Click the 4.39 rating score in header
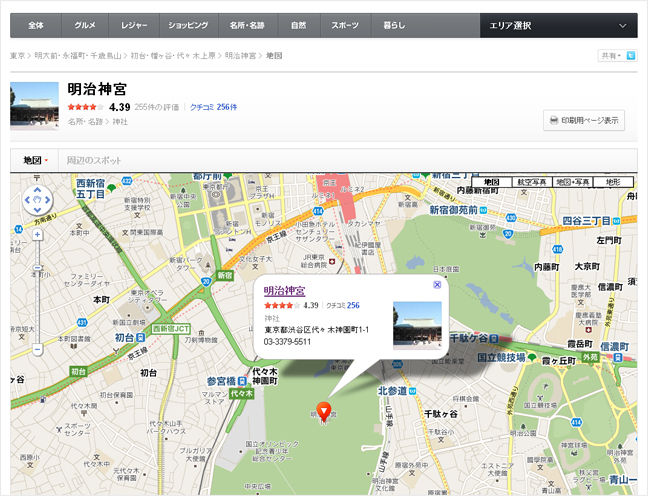This screenshot has height=496, width=648. pyautogui.click(x=119, y=107)
